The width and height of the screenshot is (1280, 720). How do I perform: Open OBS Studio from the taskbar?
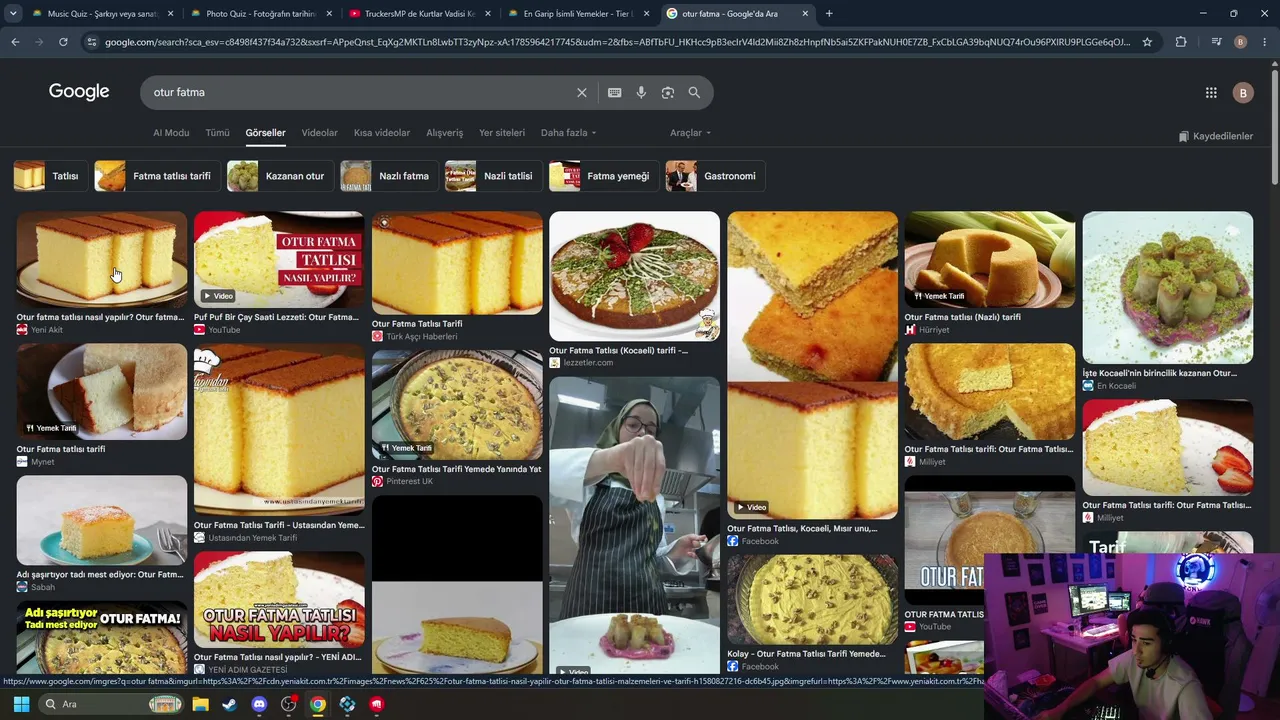tap(289, 704)
